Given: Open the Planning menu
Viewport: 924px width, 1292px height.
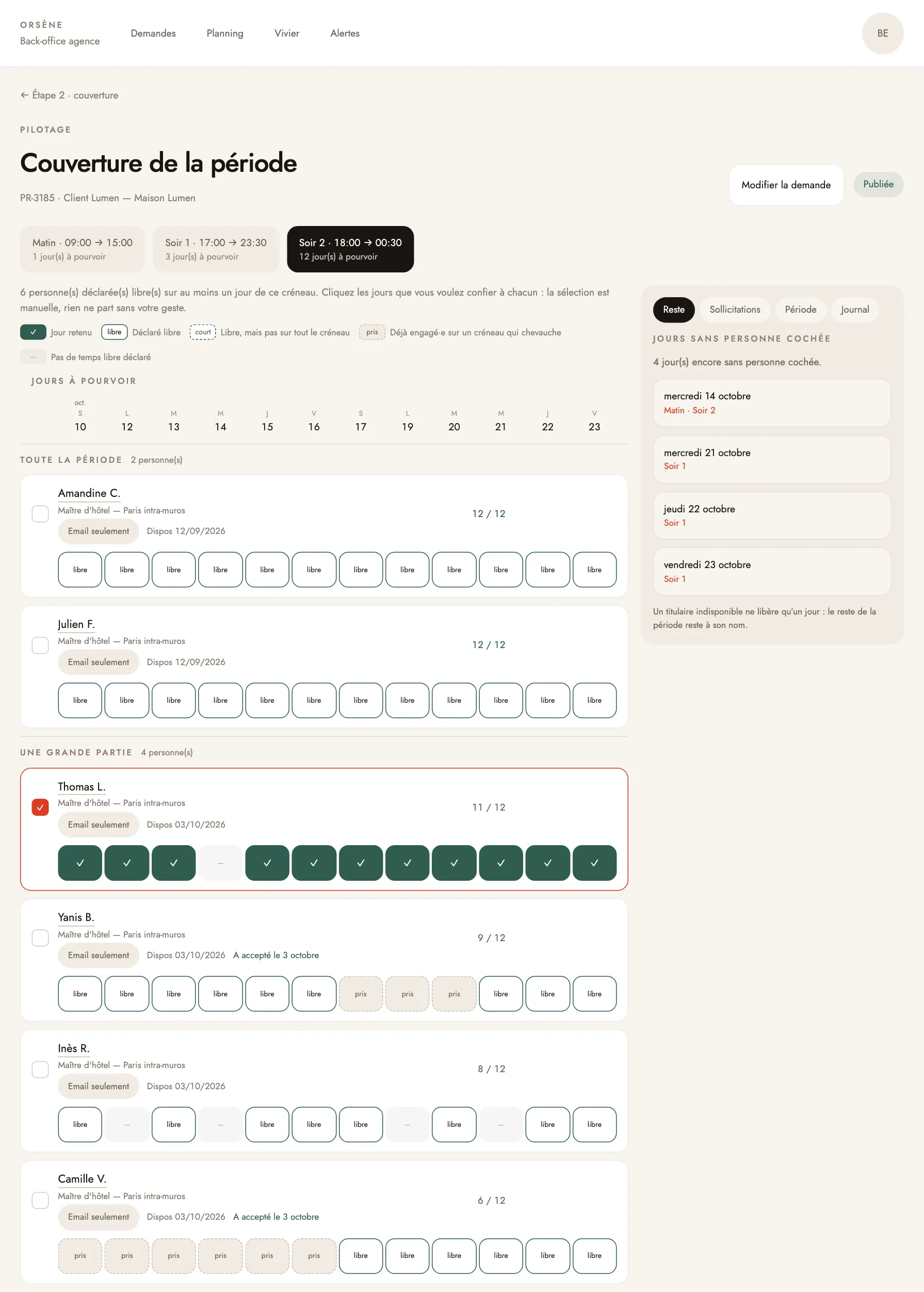Looking at the screenshot, I should [225, 33].
